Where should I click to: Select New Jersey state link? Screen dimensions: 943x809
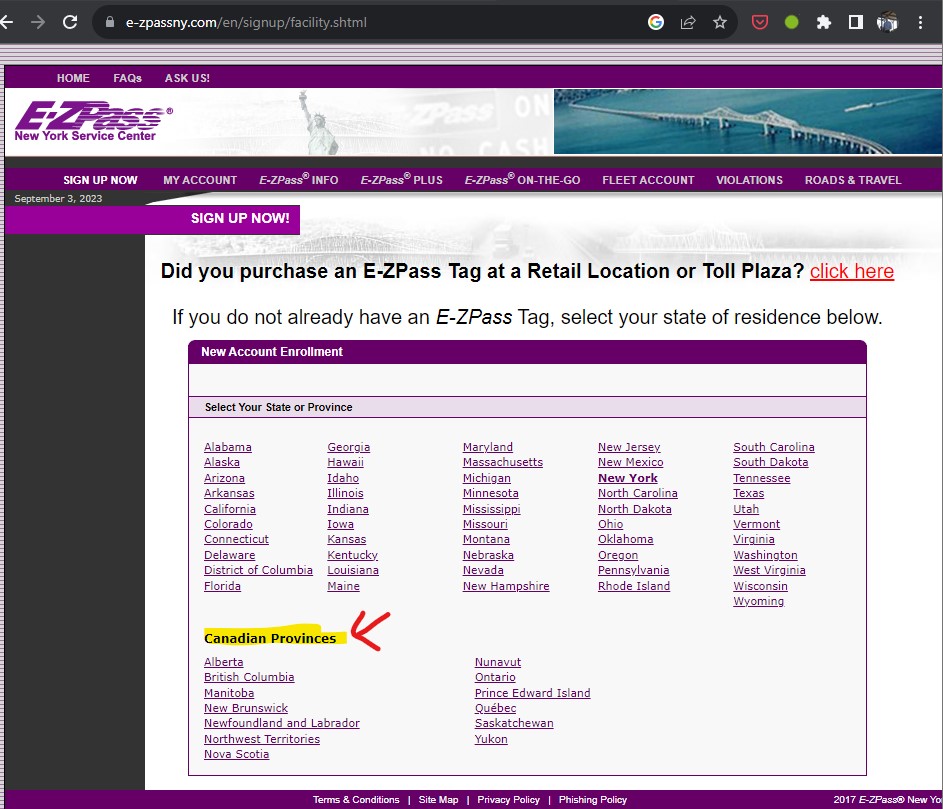(629, 447)
